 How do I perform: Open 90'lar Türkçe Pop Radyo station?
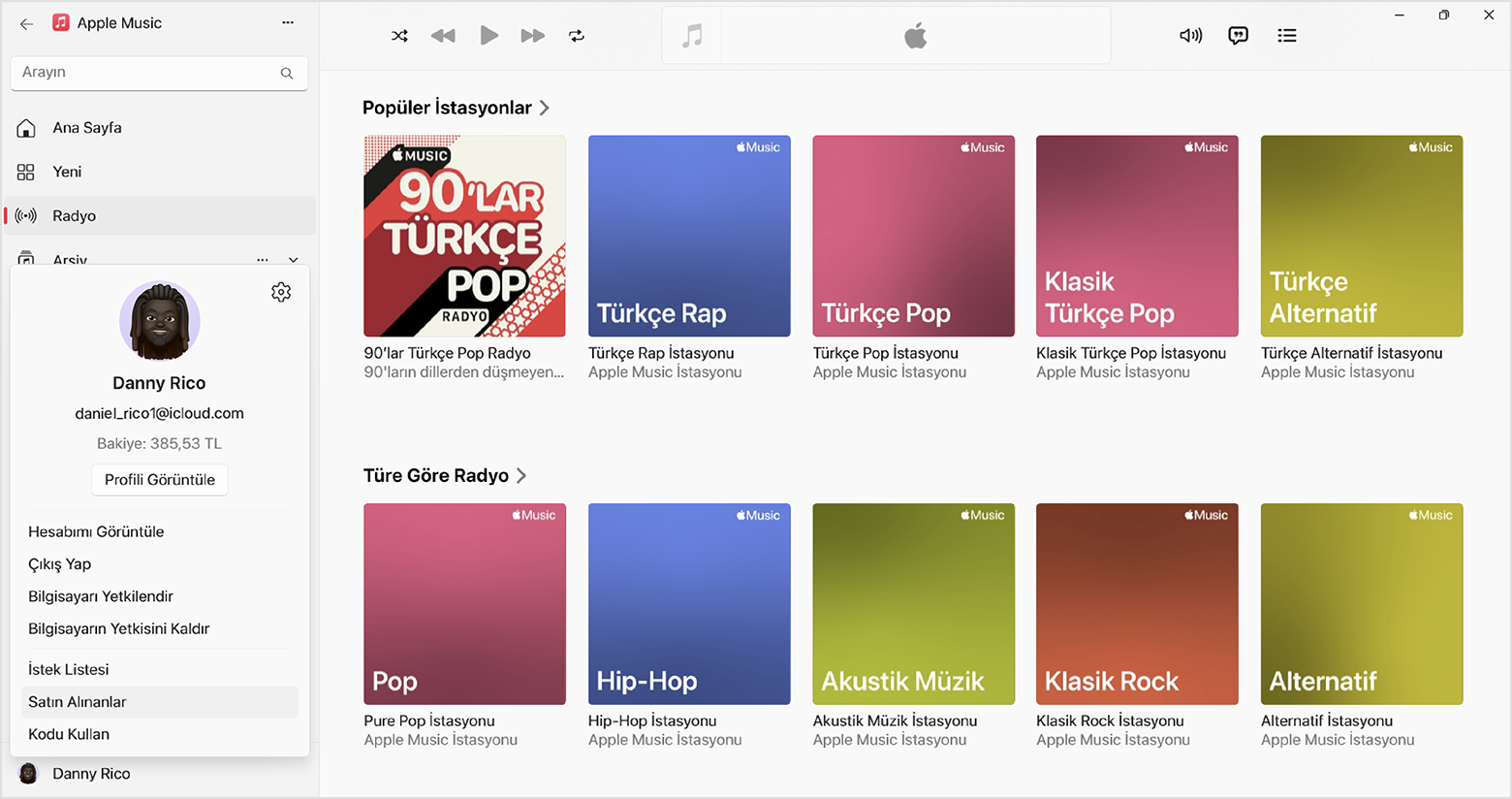(464, 236)
